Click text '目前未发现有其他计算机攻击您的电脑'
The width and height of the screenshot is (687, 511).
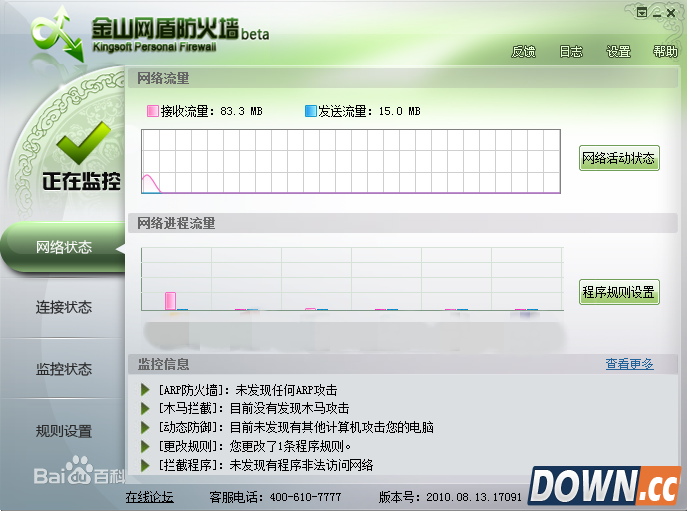tap(331, 427)
